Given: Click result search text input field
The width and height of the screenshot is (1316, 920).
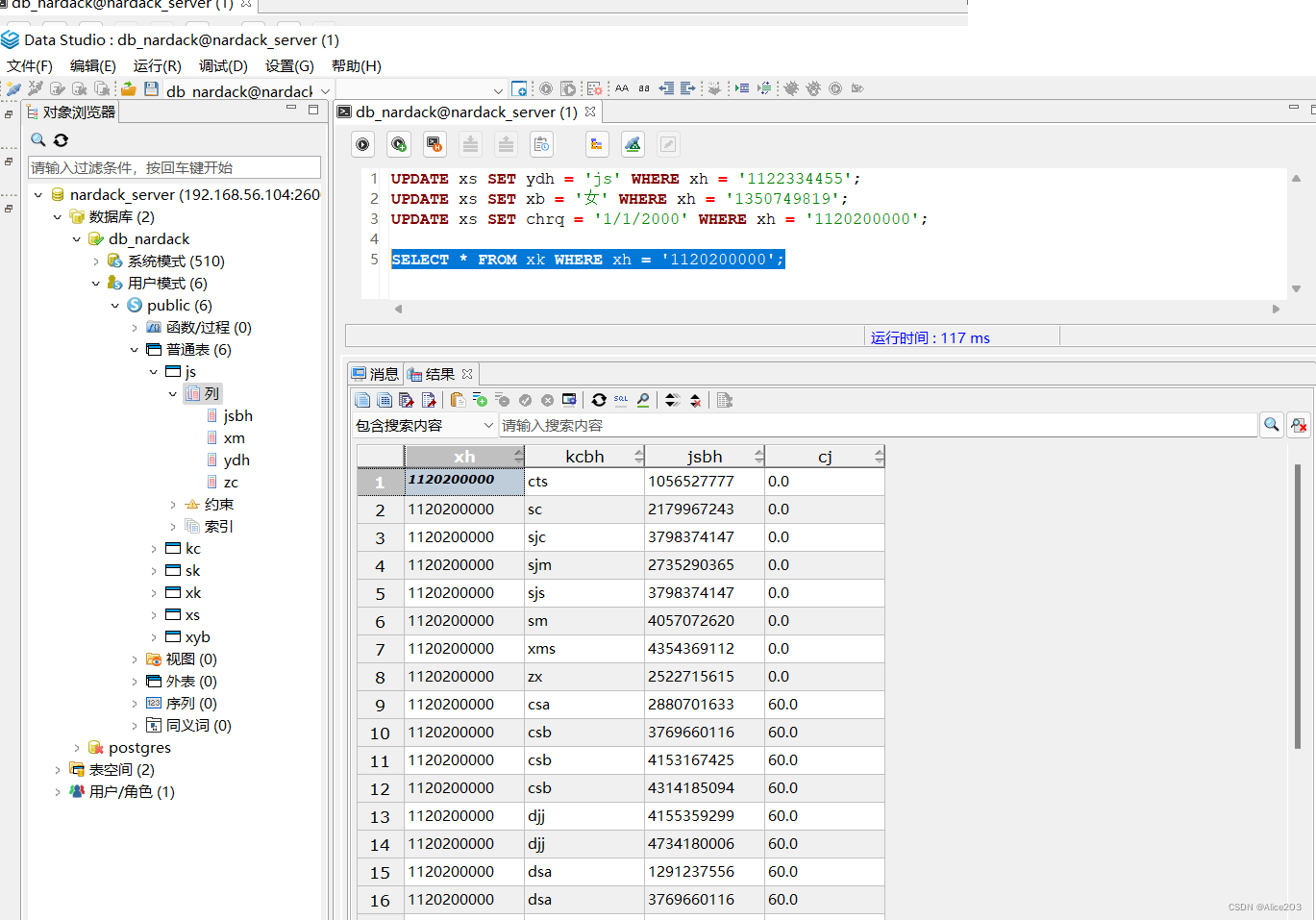Looking at the screenshot, I should click(878, 425).
